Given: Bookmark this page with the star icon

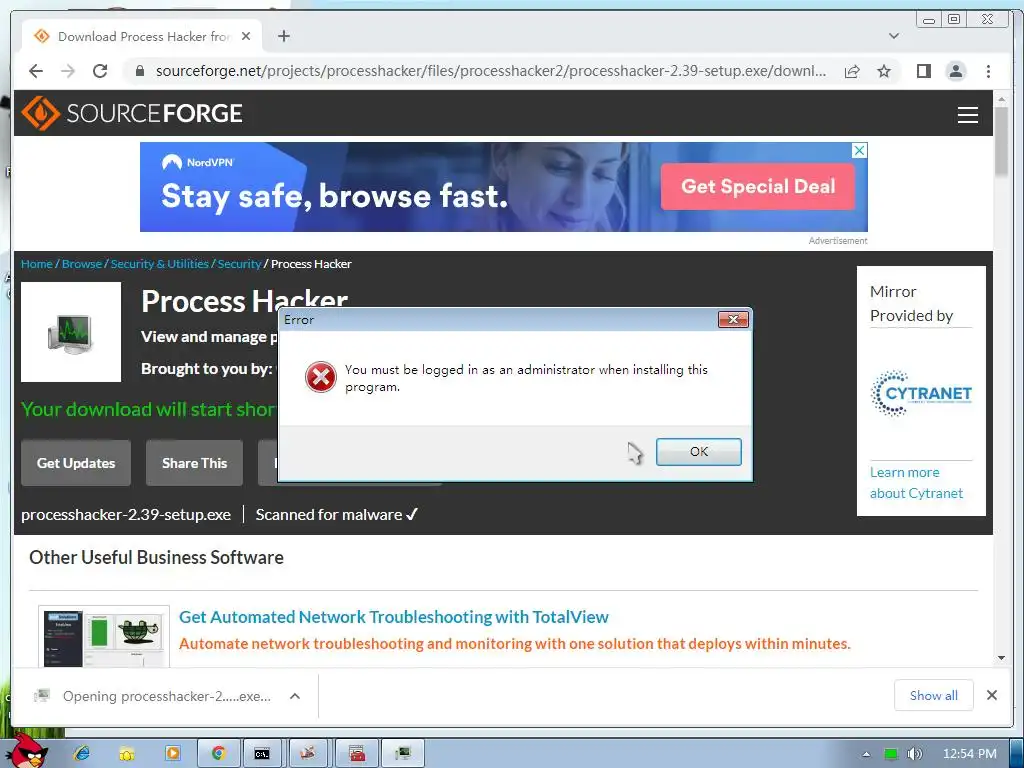Looking at the screenshot, I should point(884,71).
